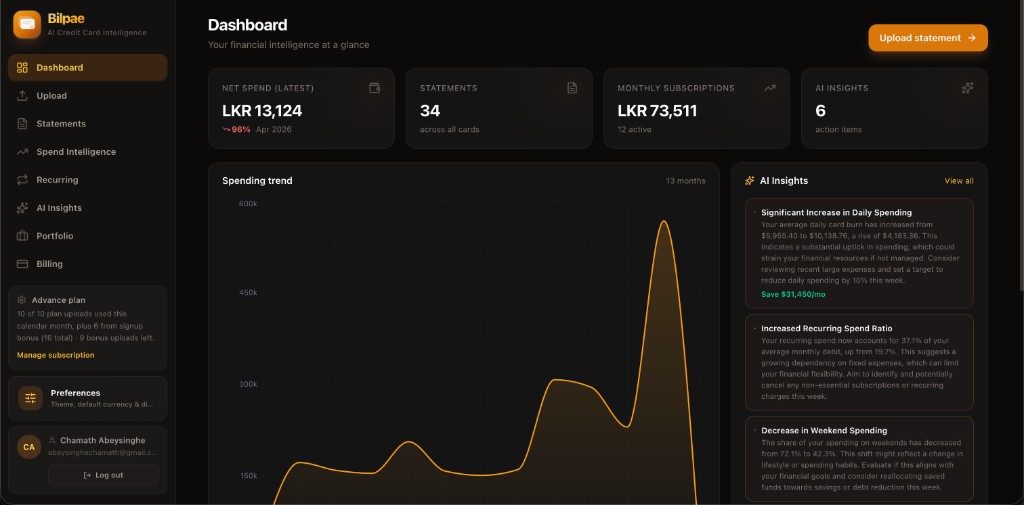The image size is (1024, 505).
Task: Go to the Billing page
Action: coord(88,265)
